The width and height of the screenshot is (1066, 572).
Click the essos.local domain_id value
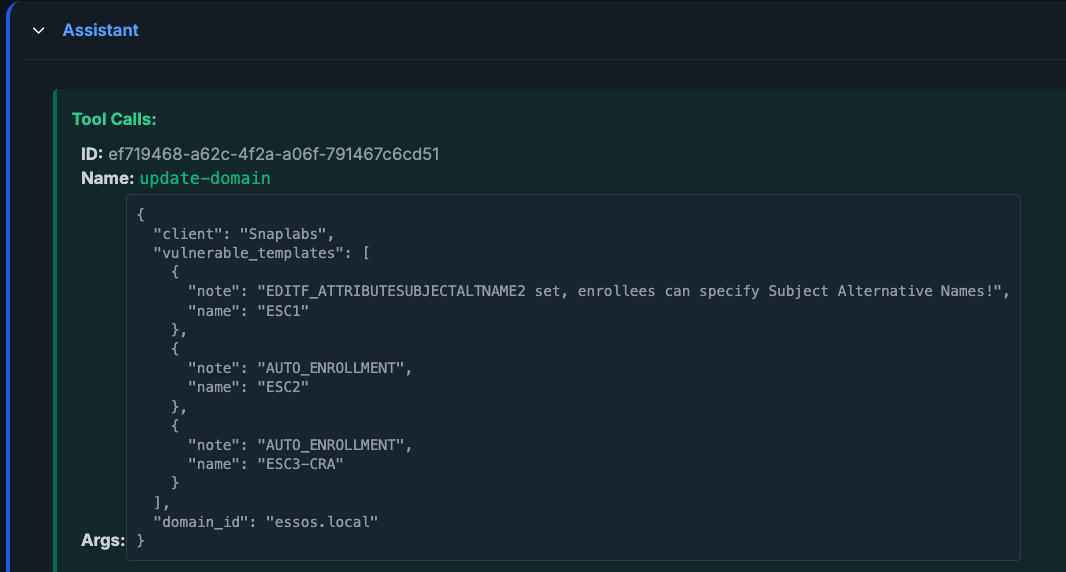(x=322, y=521)
